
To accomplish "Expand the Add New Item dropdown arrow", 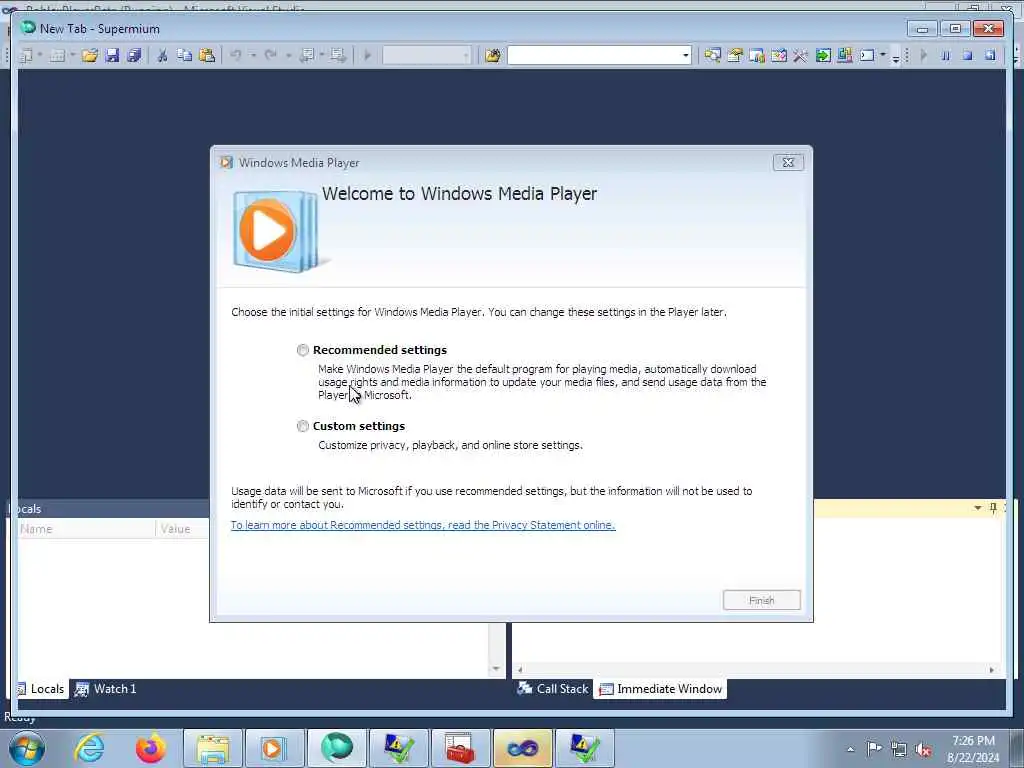I will pos(72,56).
